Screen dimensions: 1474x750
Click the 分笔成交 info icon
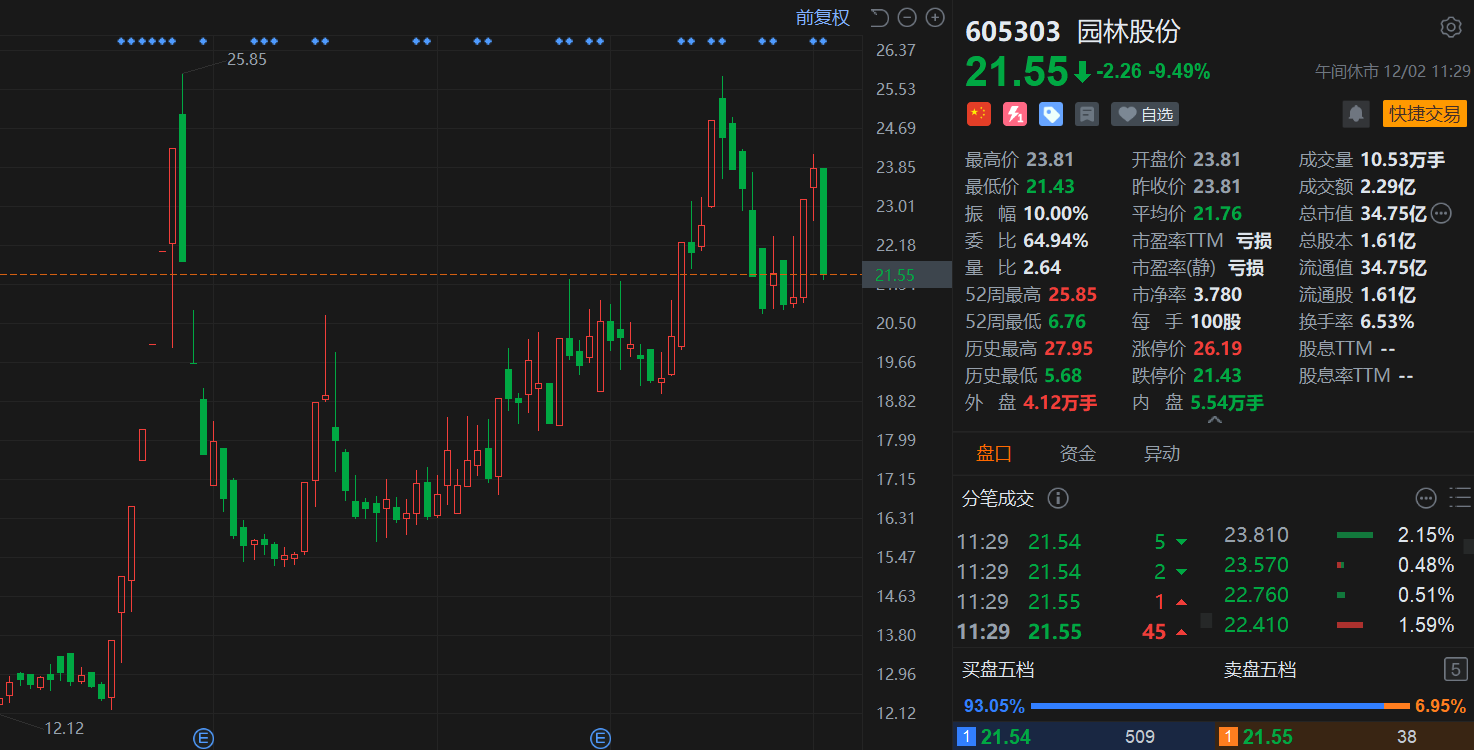click(x=1058, y=498)
